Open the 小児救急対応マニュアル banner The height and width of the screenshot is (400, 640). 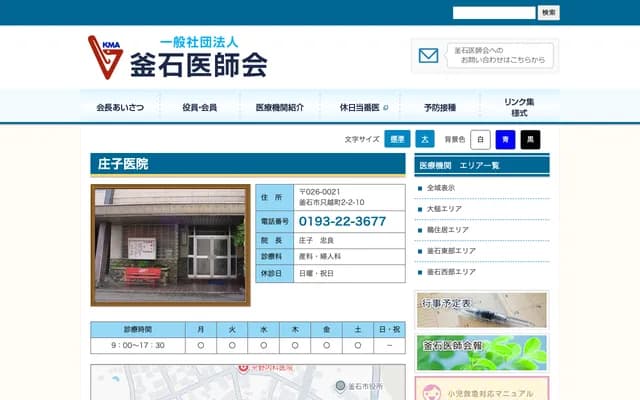pos(481,389)
